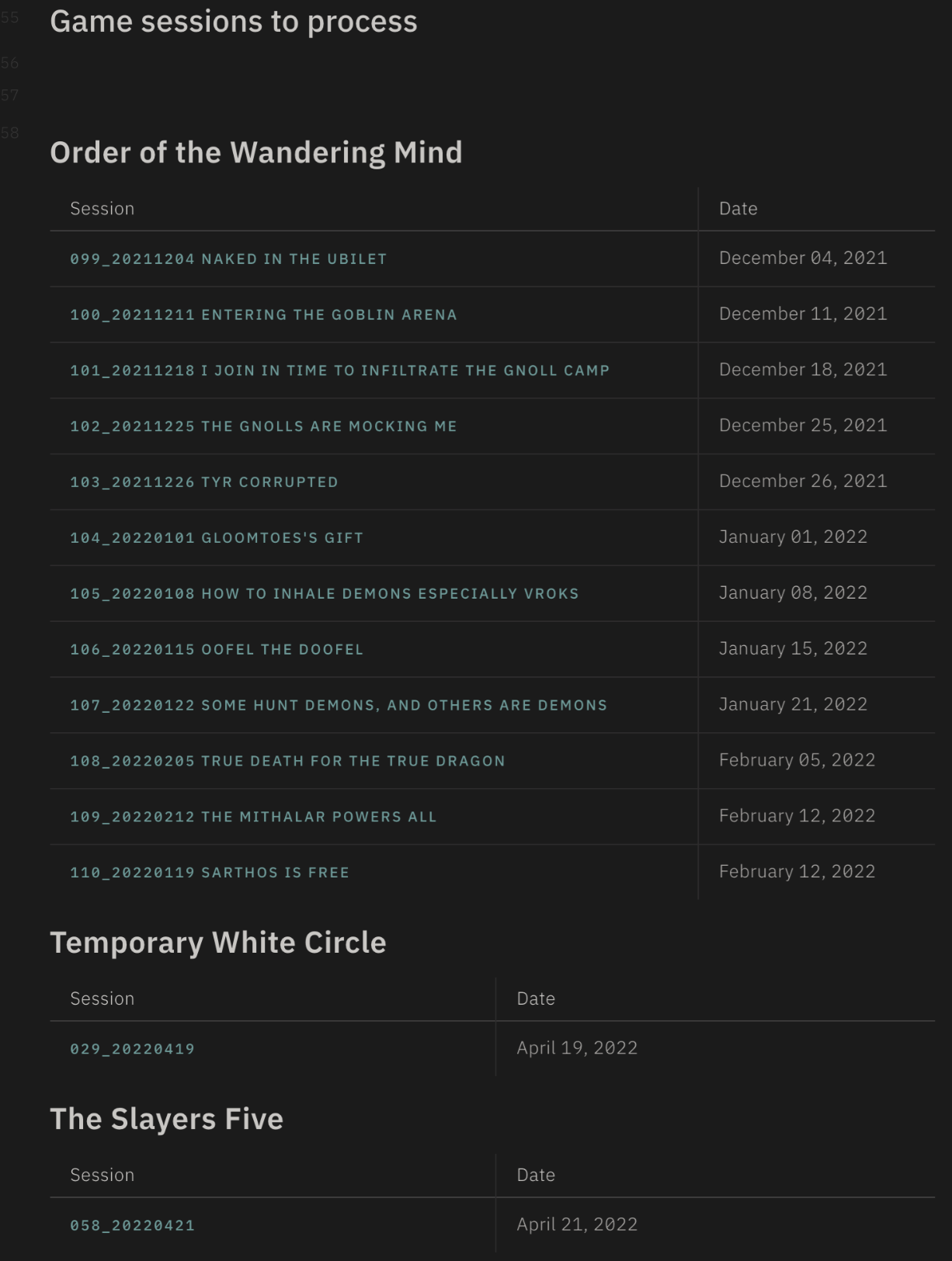Click The Slayers Five heading
This screenshot has width=952, height=1261.
point(167,1119)
